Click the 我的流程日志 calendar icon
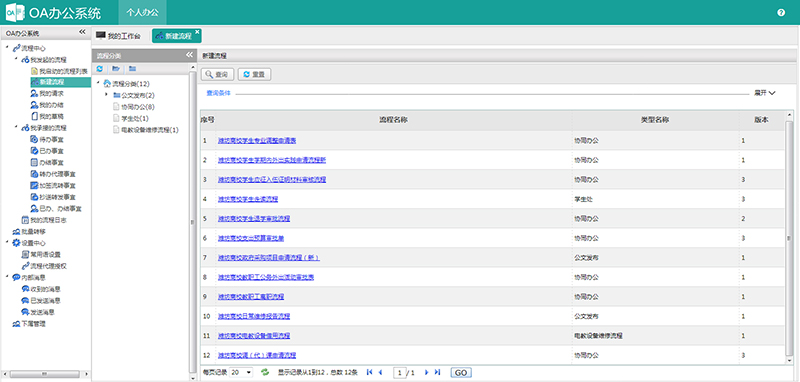Viewport: 800px width, 382px height. tap(24, 220)
